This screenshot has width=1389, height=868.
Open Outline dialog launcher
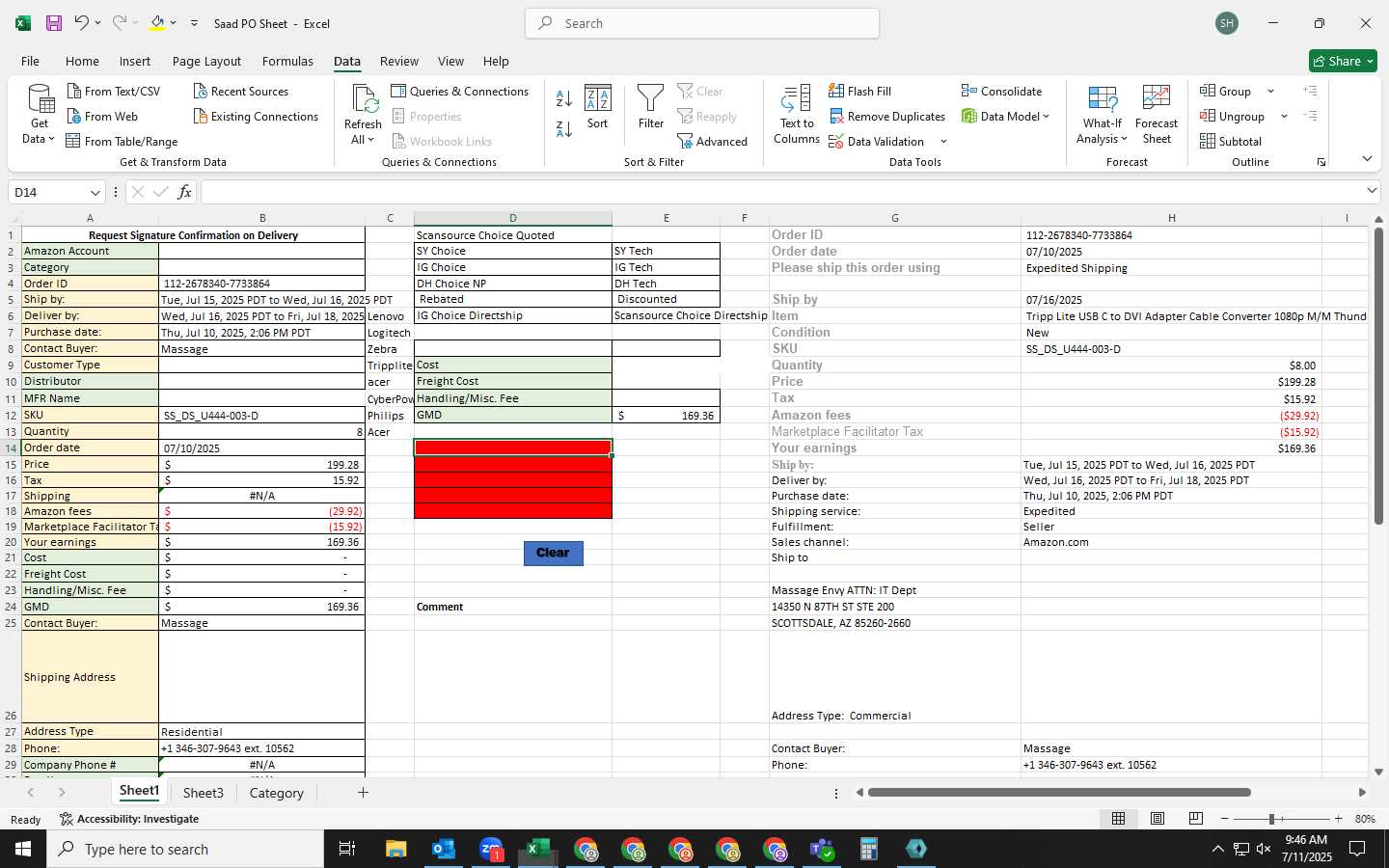pos(1321,162)
